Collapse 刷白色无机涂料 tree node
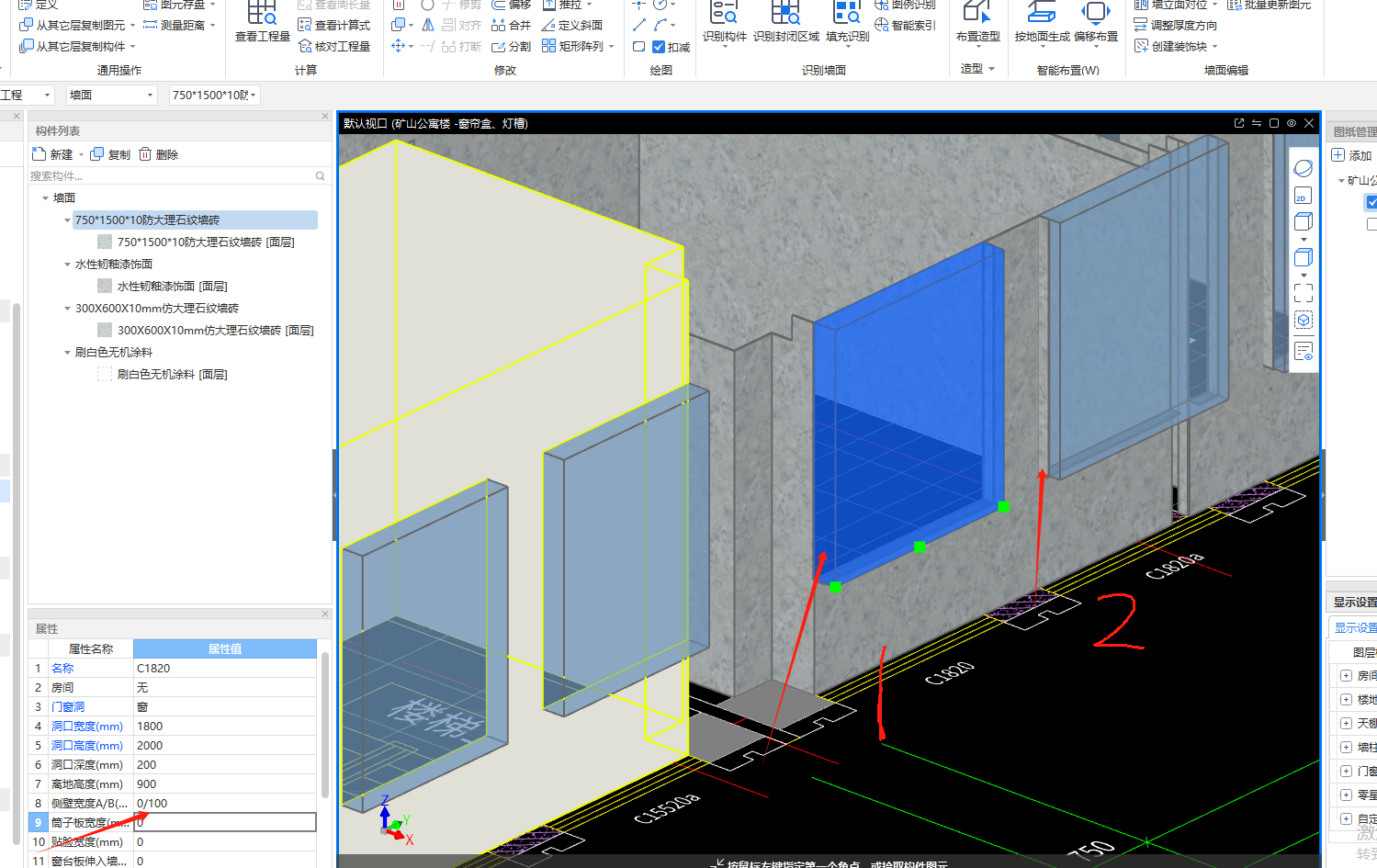This screenshot has height=868, width=1377. [x=67, y=352]
